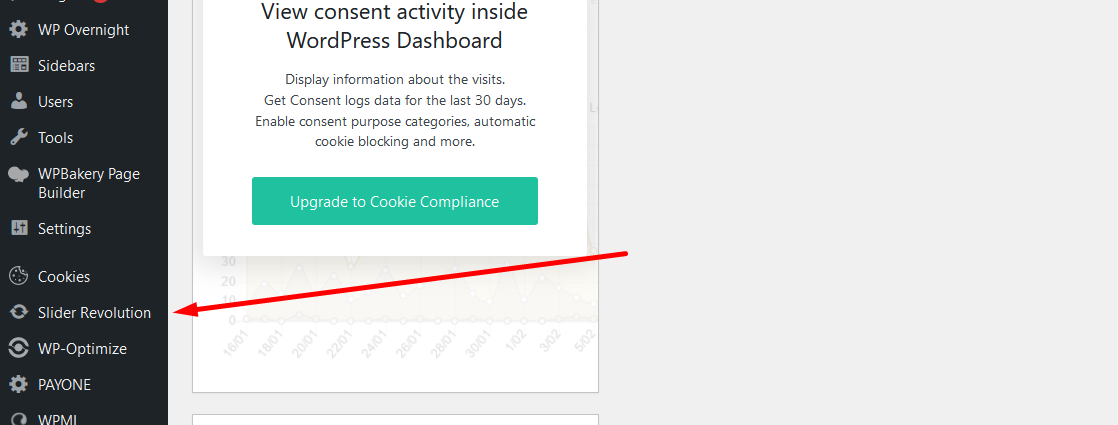Click the Settings sliders icon

click(x=19, y=228)
